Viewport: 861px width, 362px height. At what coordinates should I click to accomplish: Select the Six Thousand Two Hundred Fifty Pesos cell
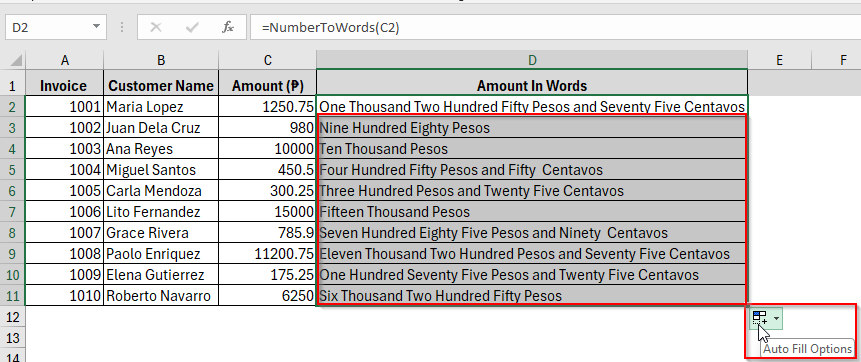coord(532,296)
